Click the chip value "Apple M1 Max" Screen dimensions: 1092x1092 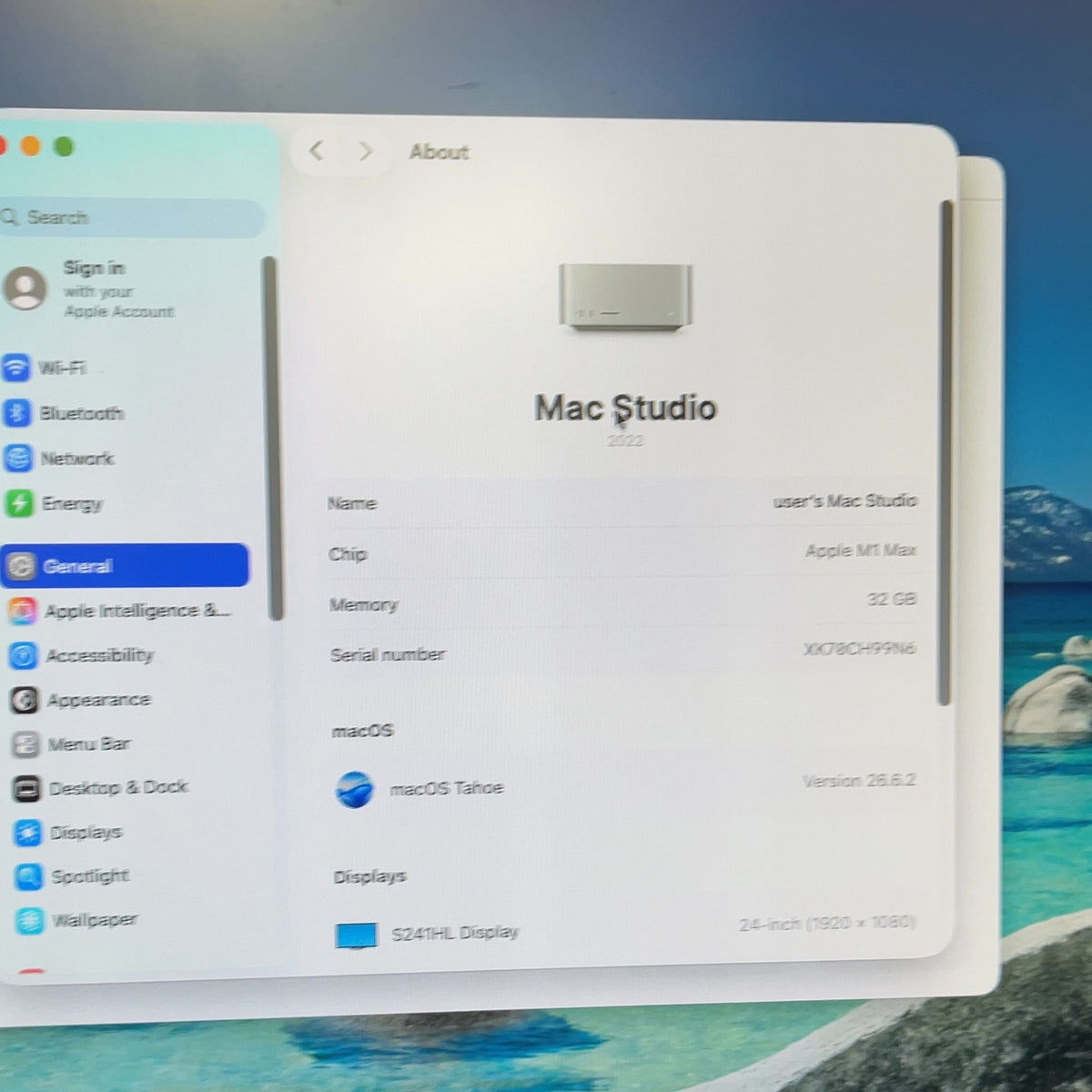tap(861, 551)
